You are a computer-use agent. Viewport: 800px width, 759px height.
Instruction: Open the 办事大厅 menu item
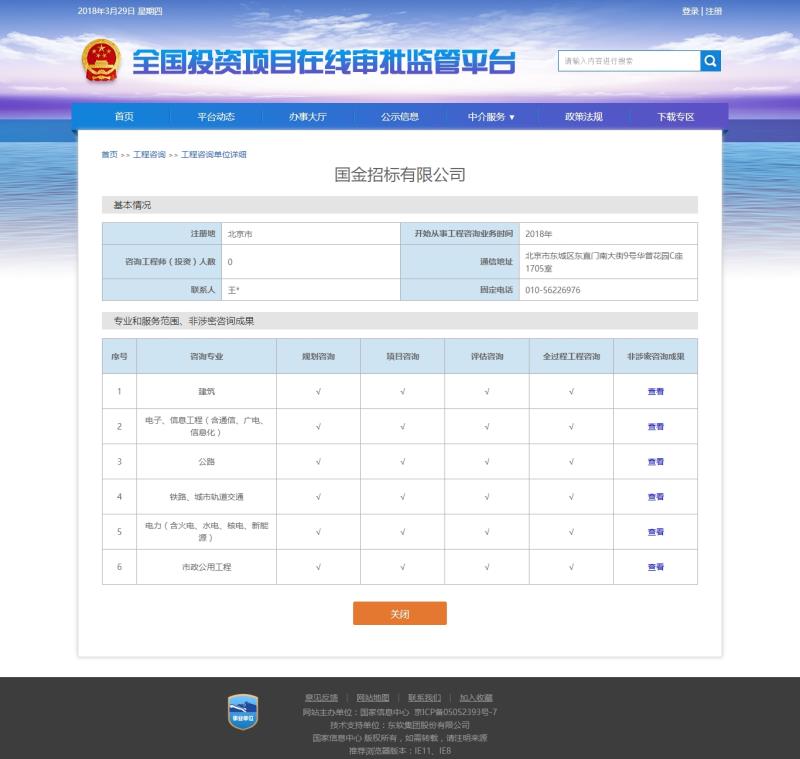[308, 117]
